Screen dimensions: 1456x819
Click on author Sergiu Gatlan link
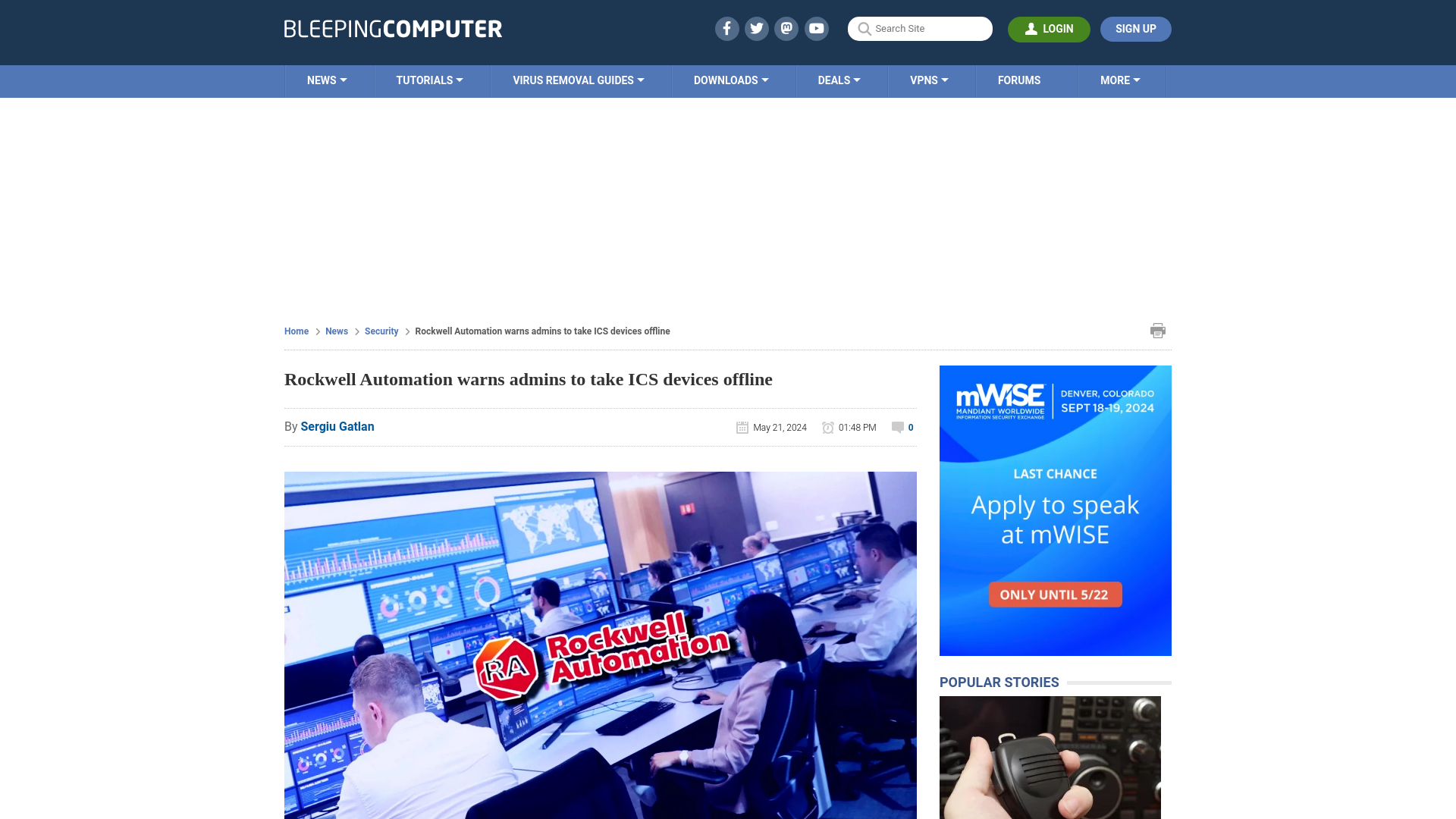tap(337, 426)
